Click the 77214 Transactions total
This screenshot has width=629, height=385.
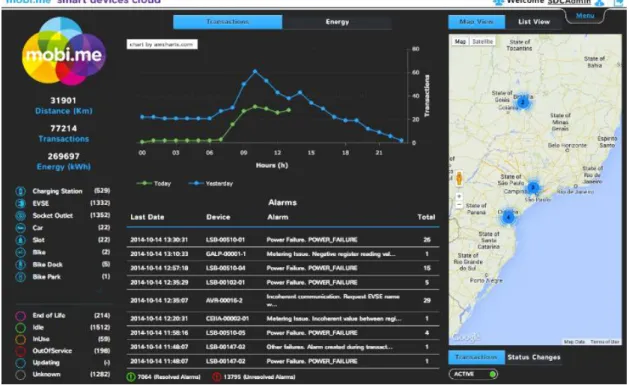tap(63, 128)
